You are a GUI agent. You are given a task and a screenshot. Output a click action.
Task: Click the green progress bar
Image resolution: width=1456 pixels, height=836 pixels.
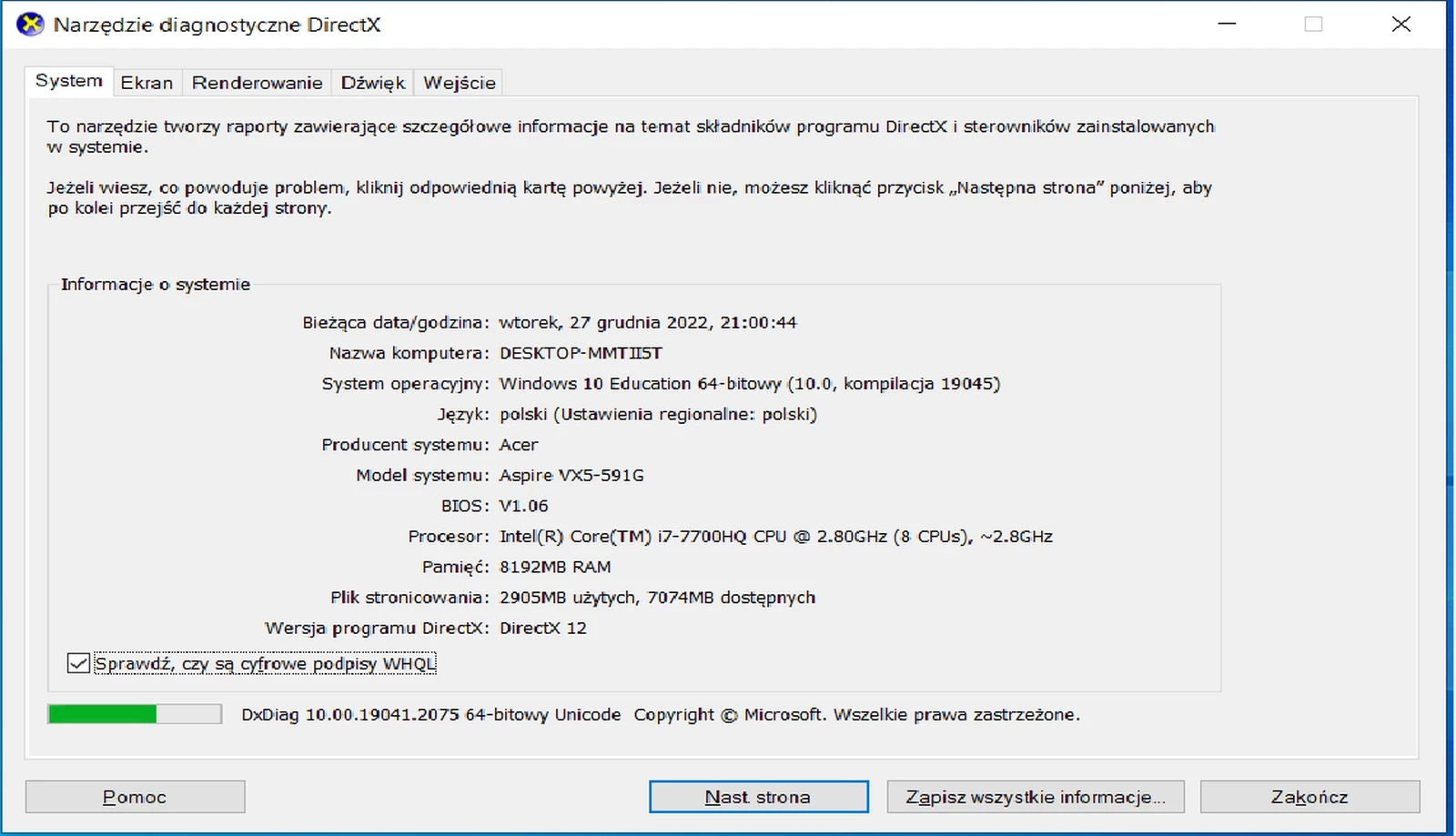pyautogui.click(x=135, y=714)
